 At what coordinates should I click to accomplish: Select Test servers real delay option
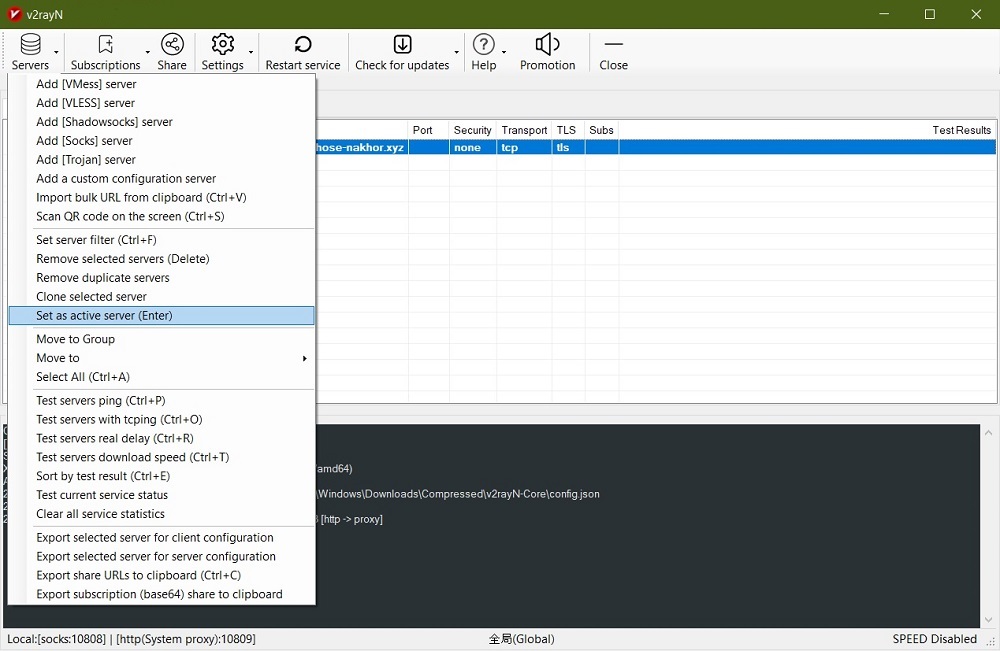114,438
